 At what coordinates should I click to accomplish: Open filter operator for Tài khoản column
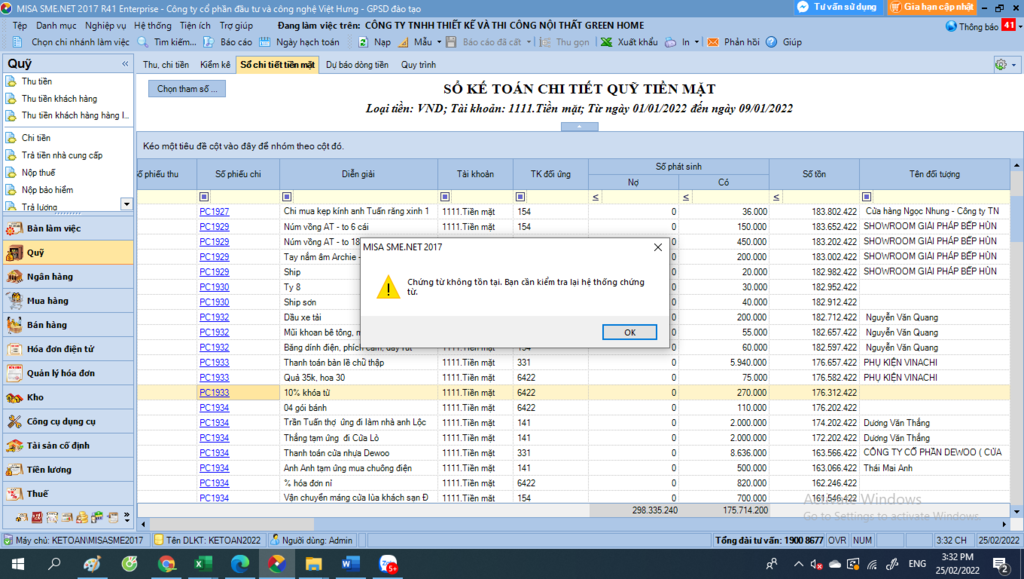[445, 196]
